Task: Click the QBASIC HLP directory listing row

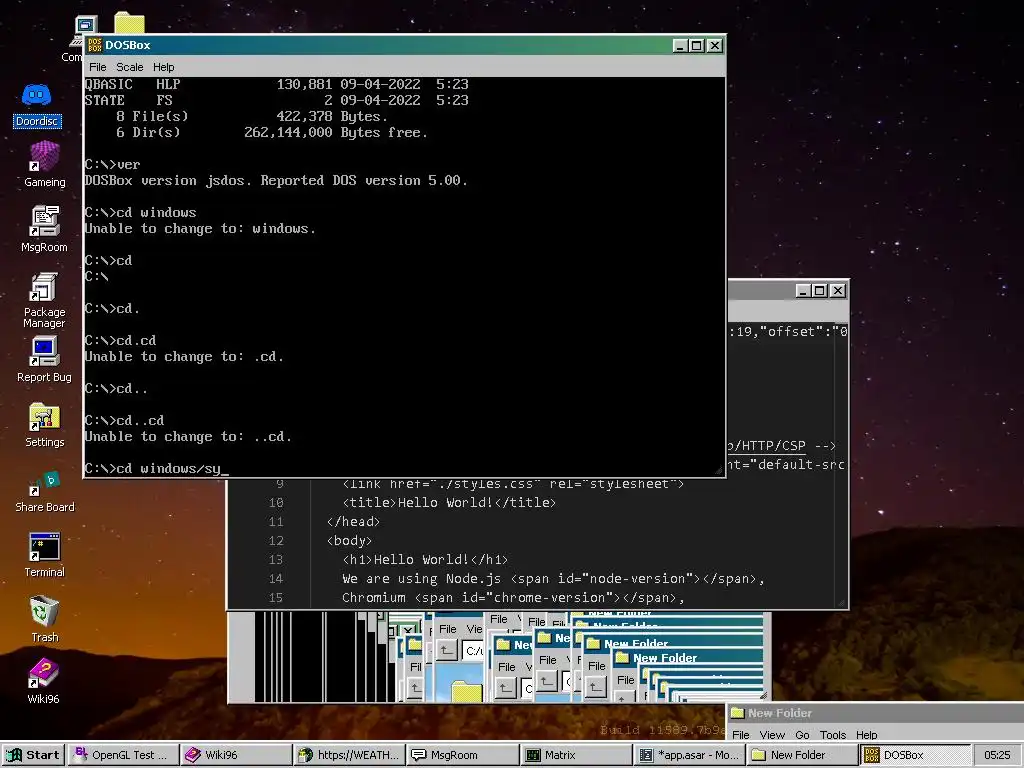Action: [276, 84]
